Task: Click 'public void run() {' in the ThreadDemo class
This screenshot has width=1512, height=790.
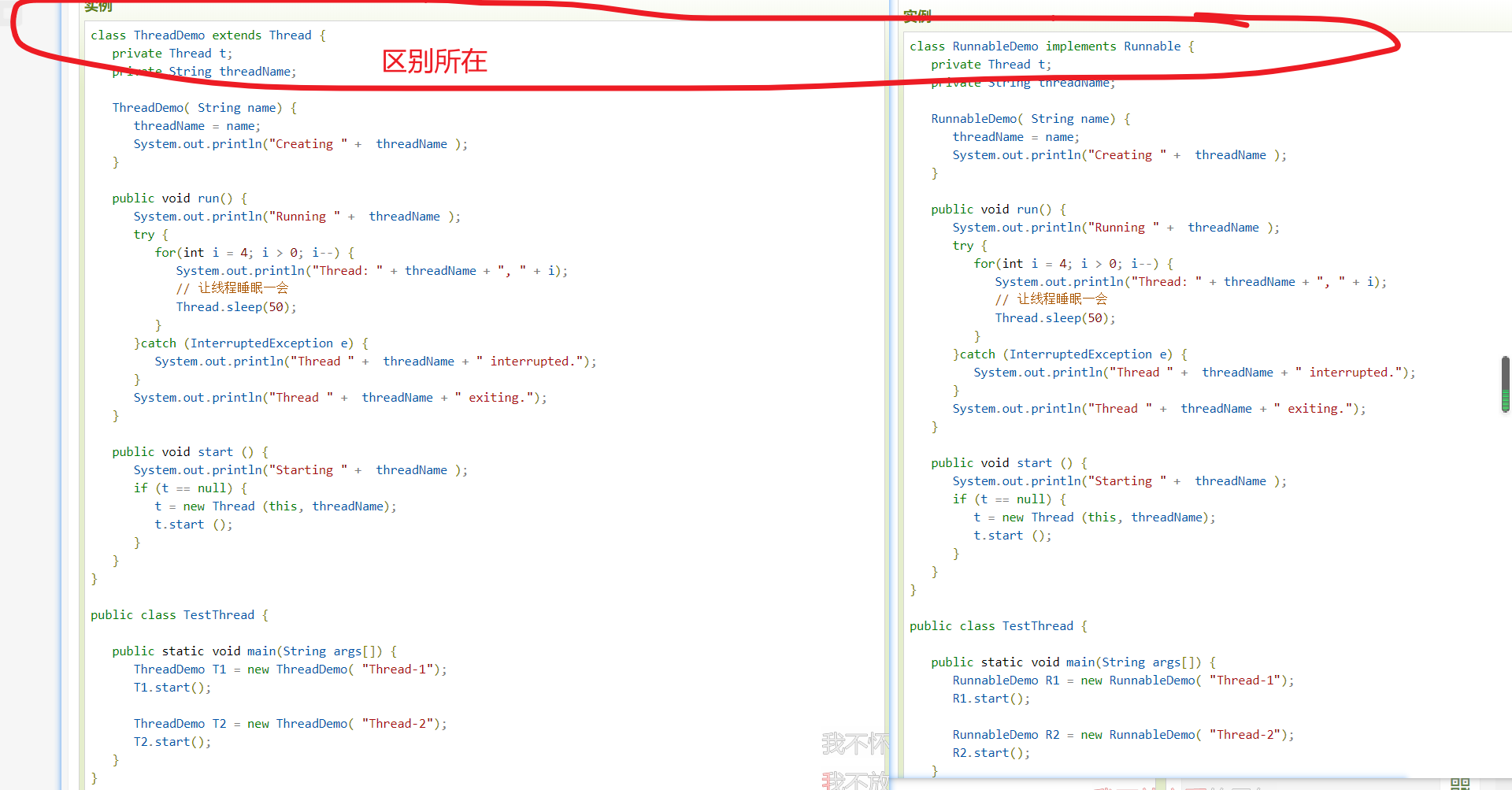Action: click(x=180, y=198)
